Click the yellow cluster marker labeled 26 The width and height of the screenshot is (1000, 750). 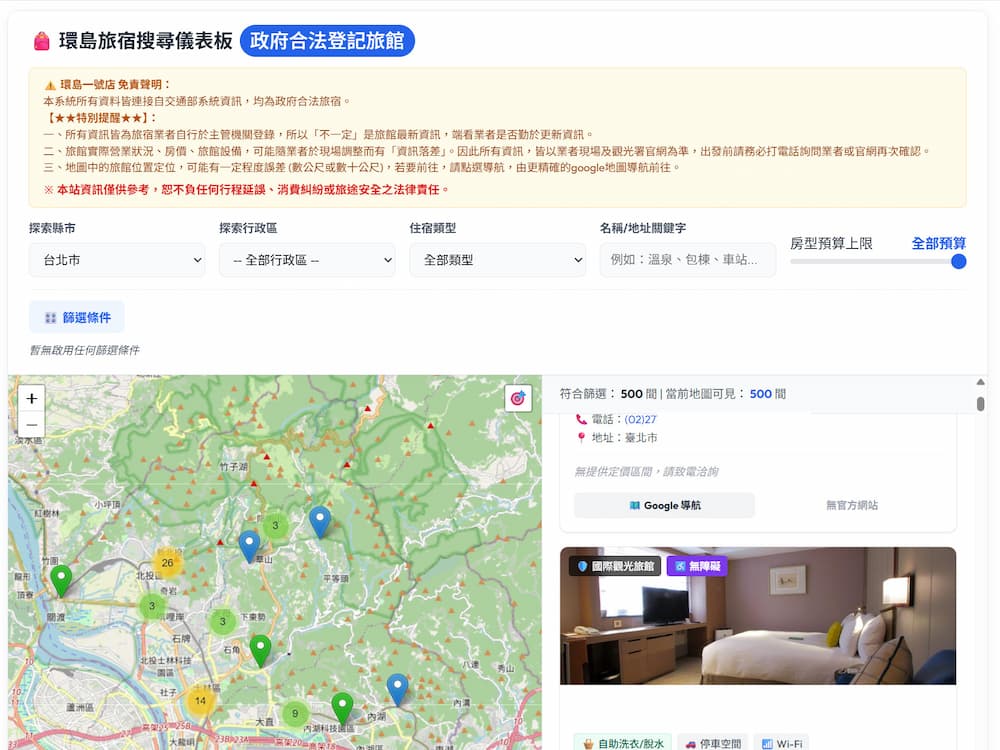tap(167, 562)
